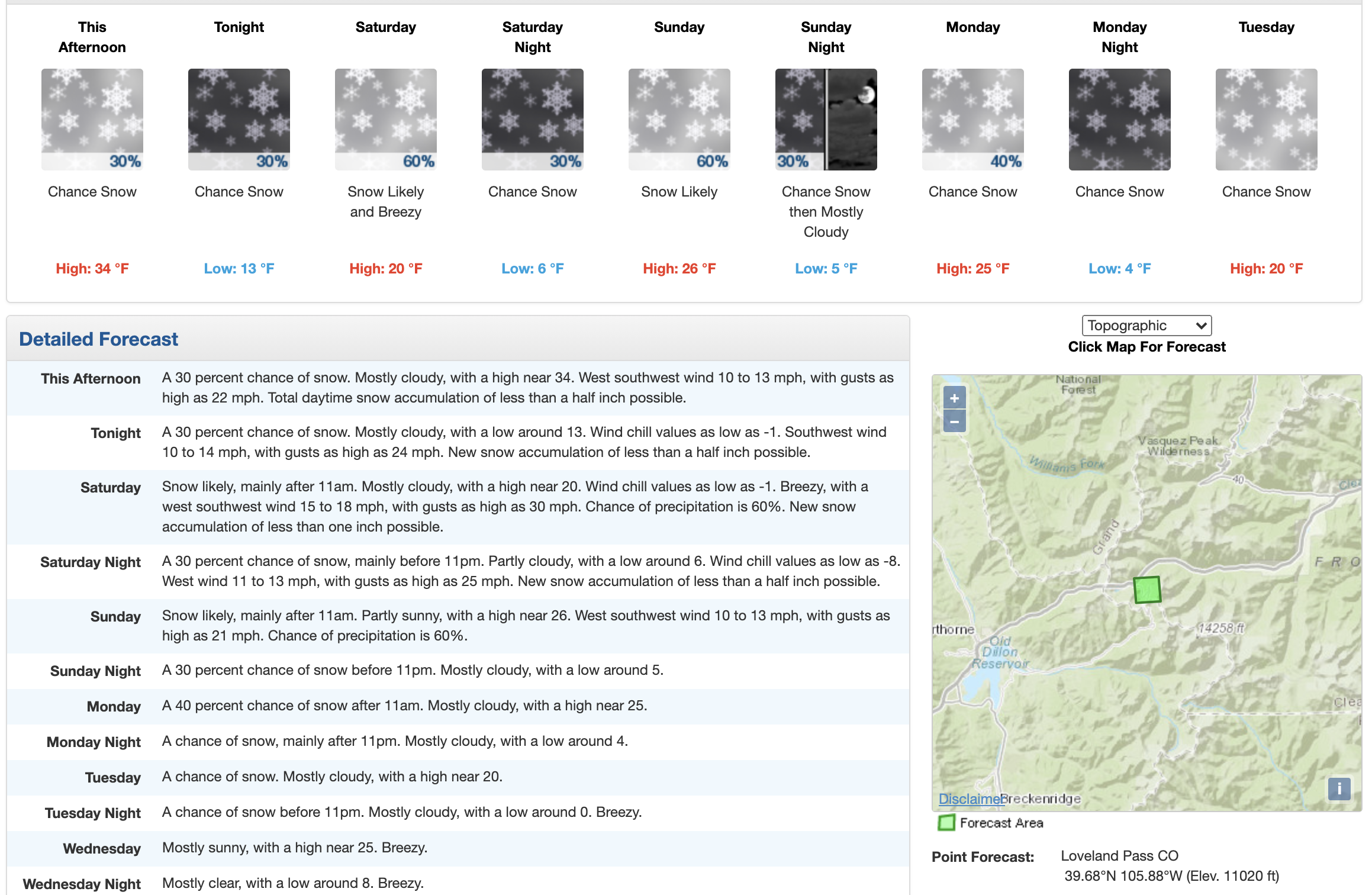Screen dimensions: 1372x895
Task: Click the Saturday detailed forecast row
Action: (x=458, y=507)
